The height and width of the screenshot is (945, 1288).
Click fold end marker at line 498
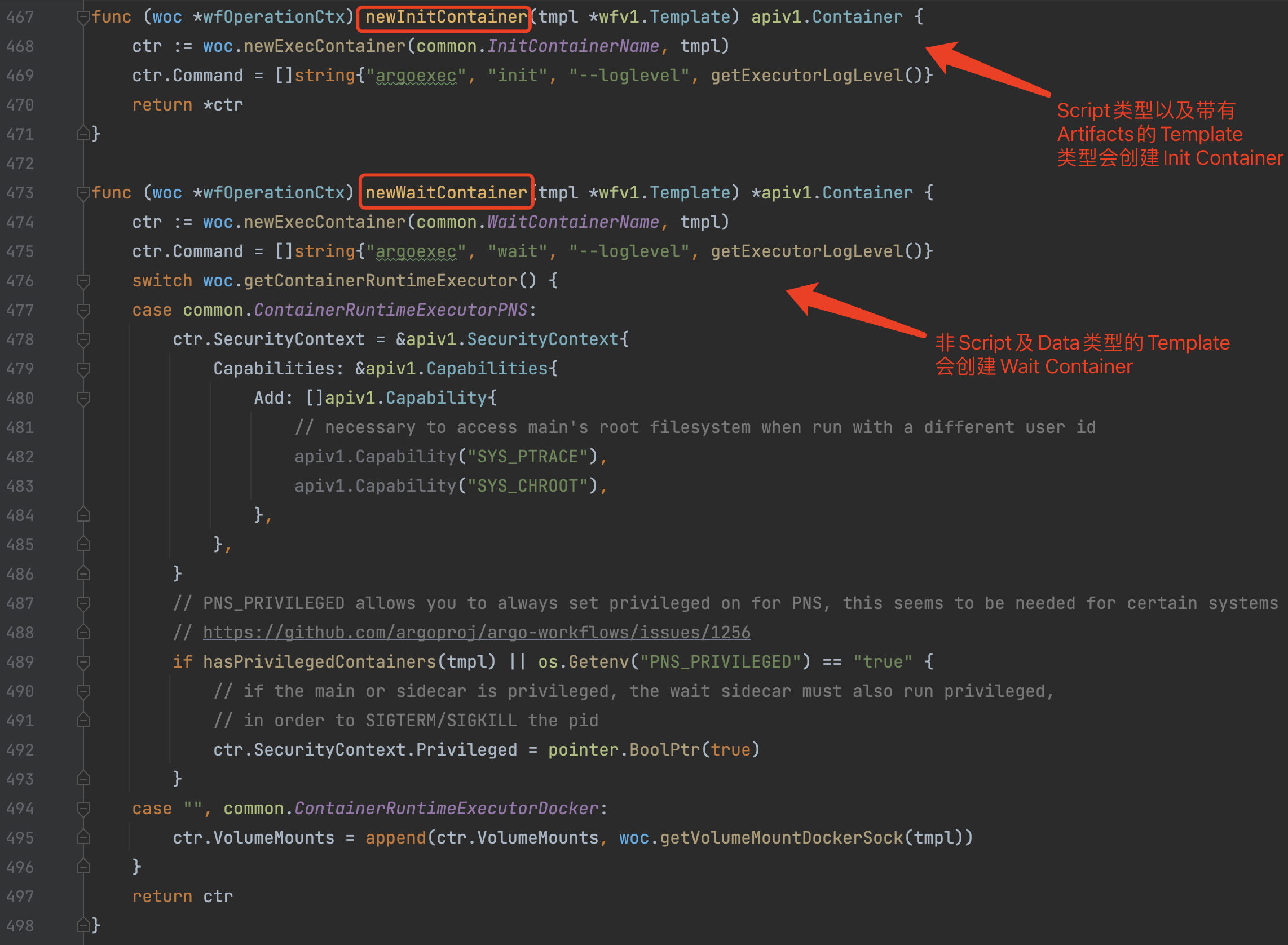coord(83,926)
